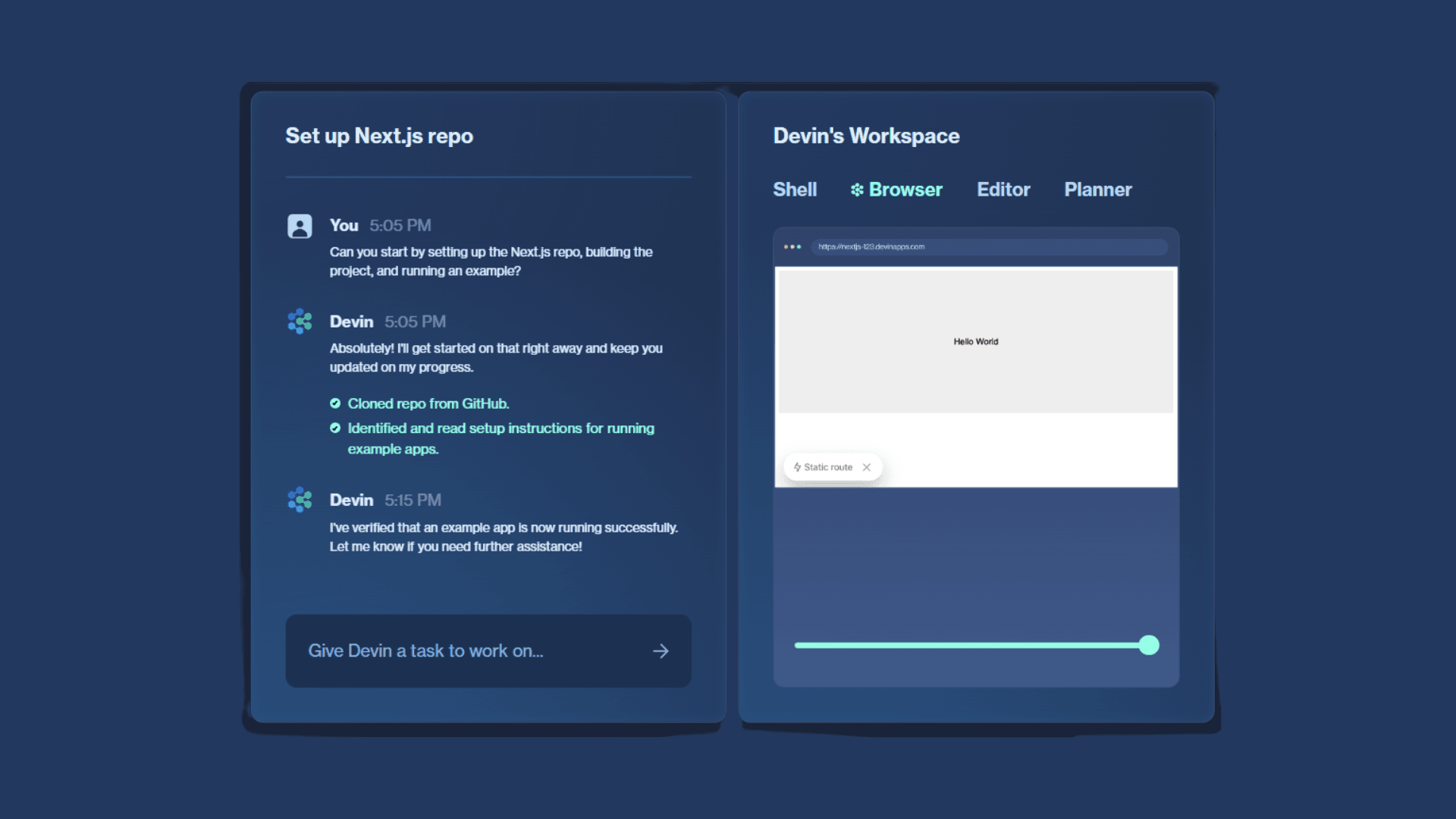Switch to the Shell tab
This screenshot has width=1456, height=819.
[795, 190]
